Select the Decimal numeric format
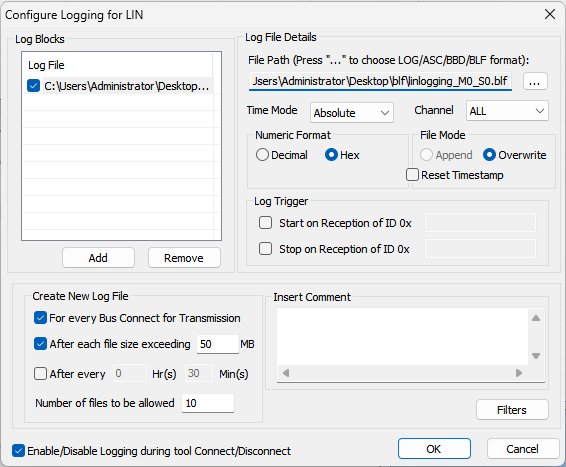The height and width of the screenshot is (467, 566). pyautogui.click(x=262, y=155)
